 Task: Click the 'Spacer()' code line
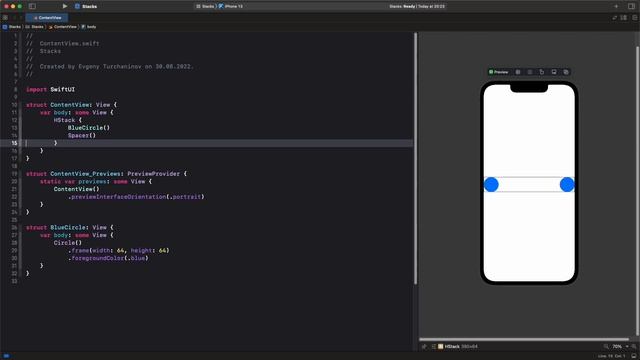(82, 135)
